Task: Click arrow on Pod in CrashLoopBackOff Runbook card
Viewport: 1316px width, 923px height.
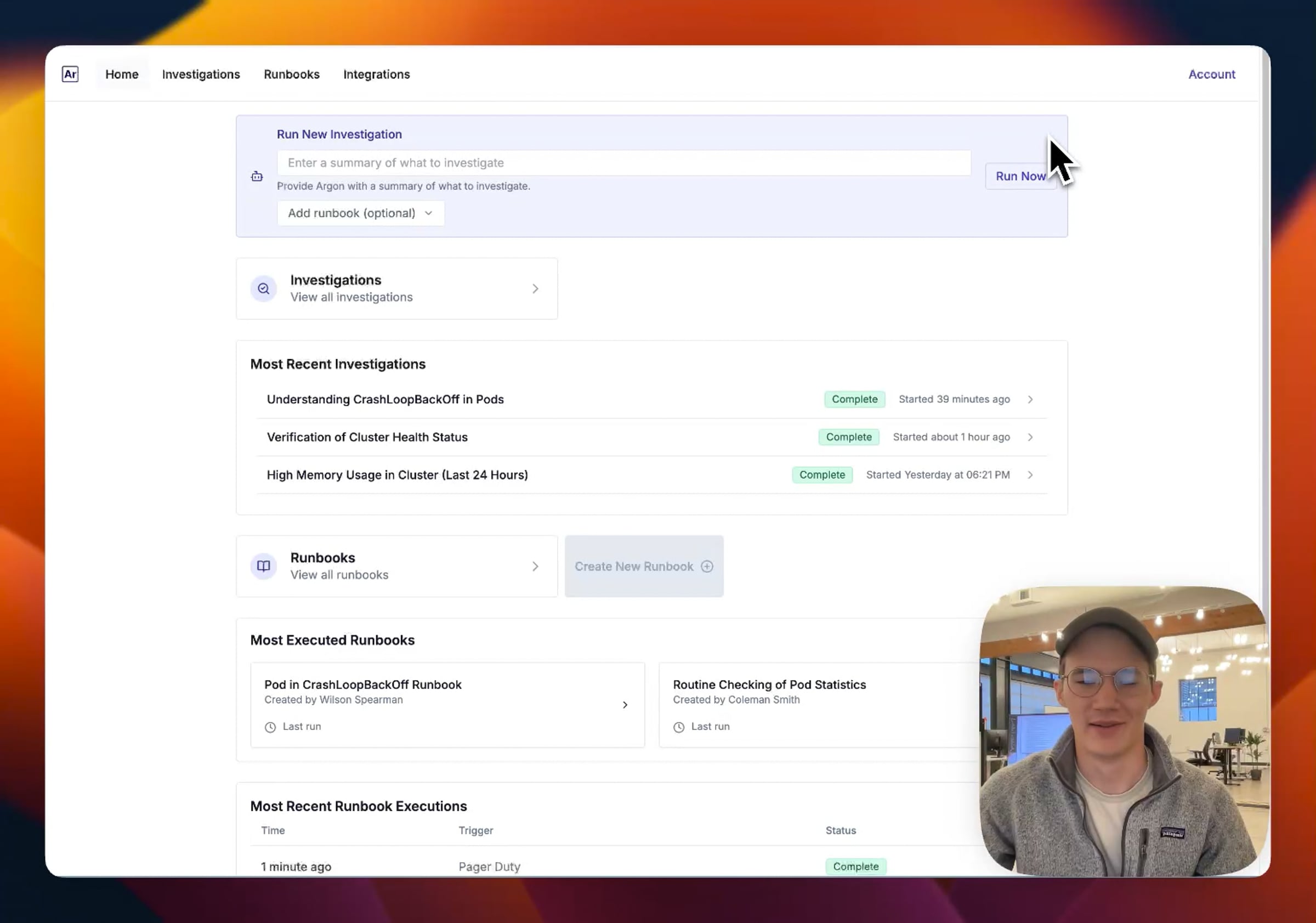Action: 625,705
